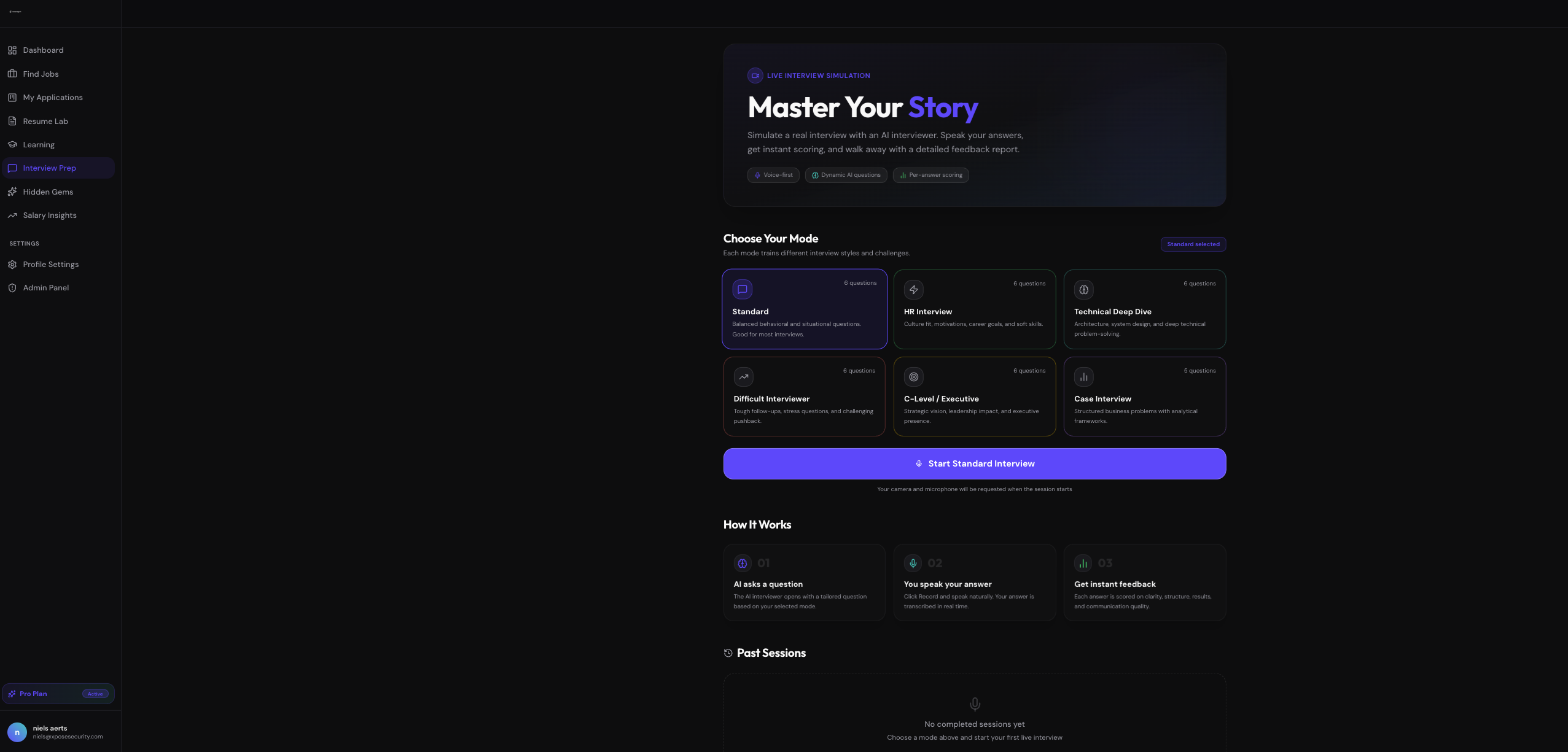
Task: Click the Resume Lab document icon
Action: click(x=12, y=121)
